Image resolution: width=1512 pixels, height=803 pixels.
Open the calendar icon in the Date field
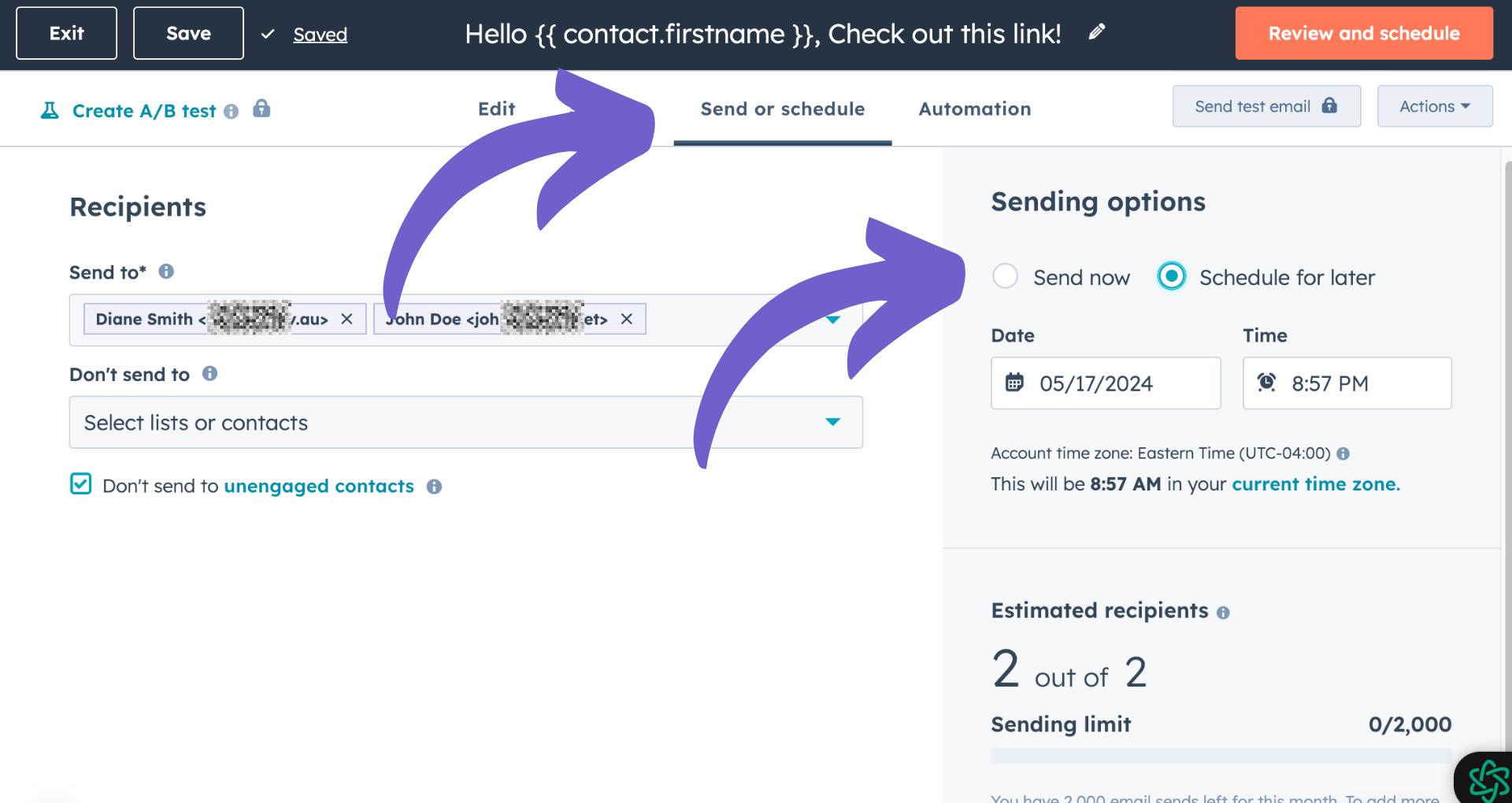click(x=1014, y=383)
